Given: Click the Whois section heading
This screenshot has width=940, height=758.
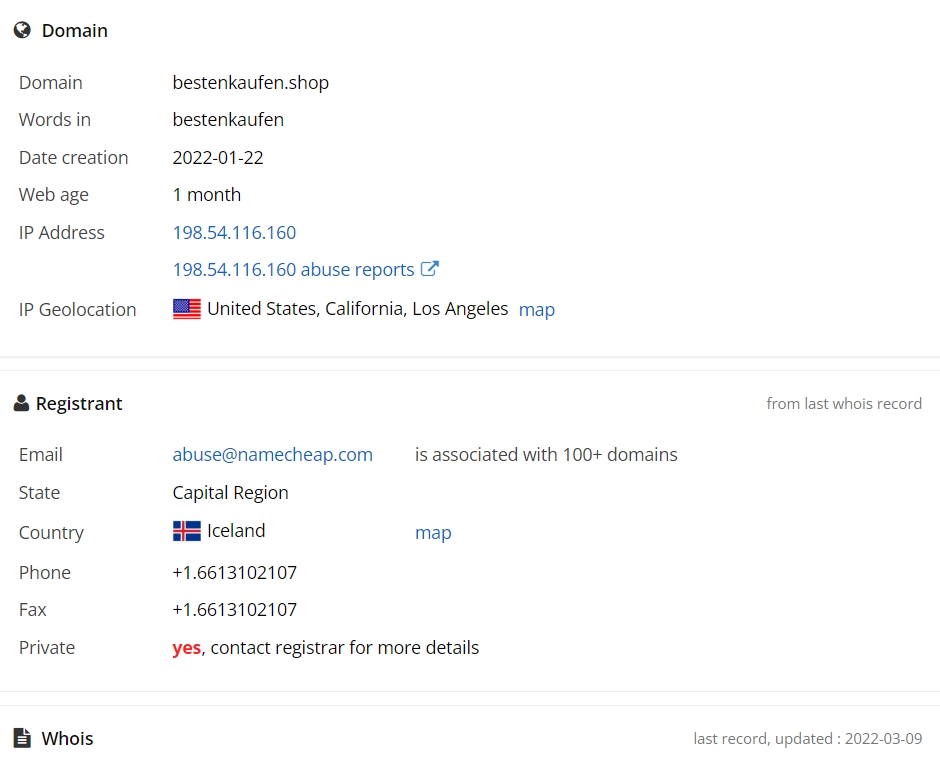Looking at the screenshot, I should (67, 738).
